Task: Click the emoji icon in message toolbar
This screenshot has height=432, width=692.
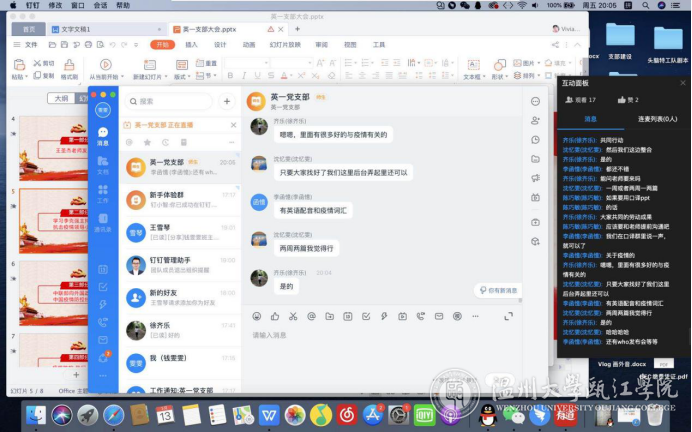Action: (257, 316)
